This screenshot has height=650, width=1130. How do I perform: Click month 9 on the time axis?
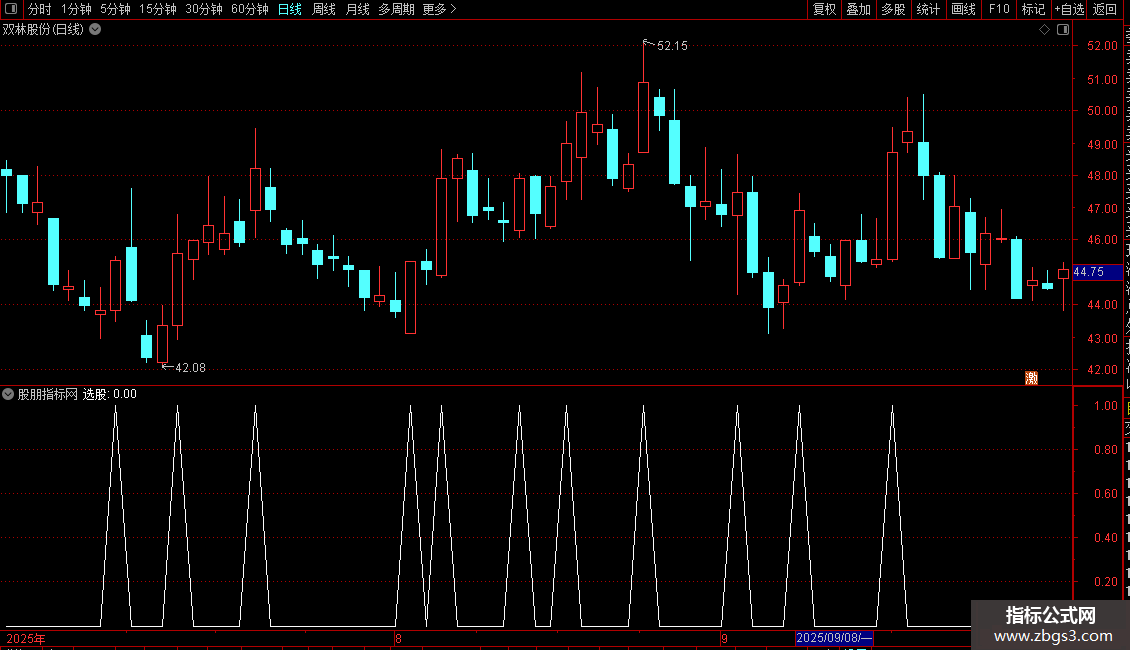click(x=725, y=638)
